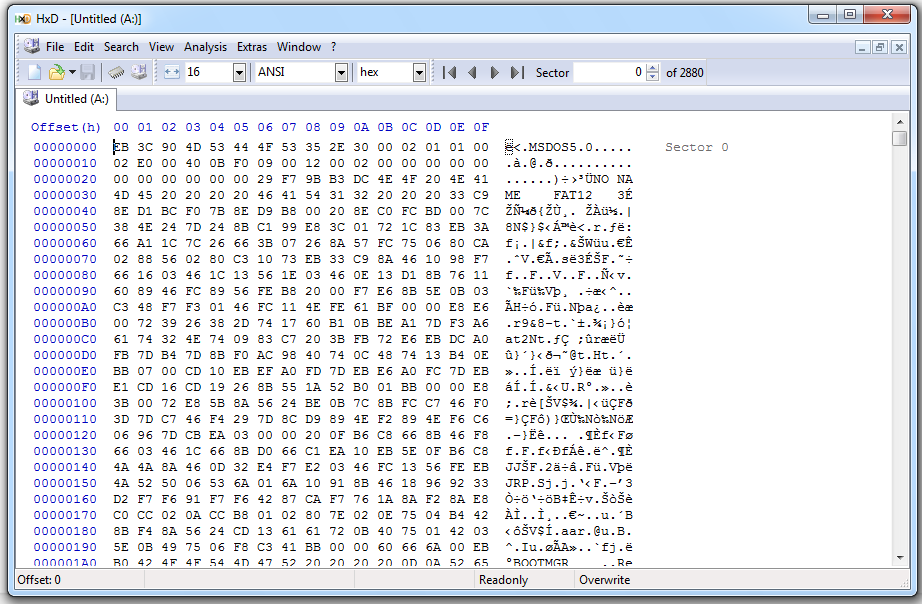Image resolution: width=922 pixels, height=604 pixels.
Task: Click offset label 00000000
Action: pos(65,147)
